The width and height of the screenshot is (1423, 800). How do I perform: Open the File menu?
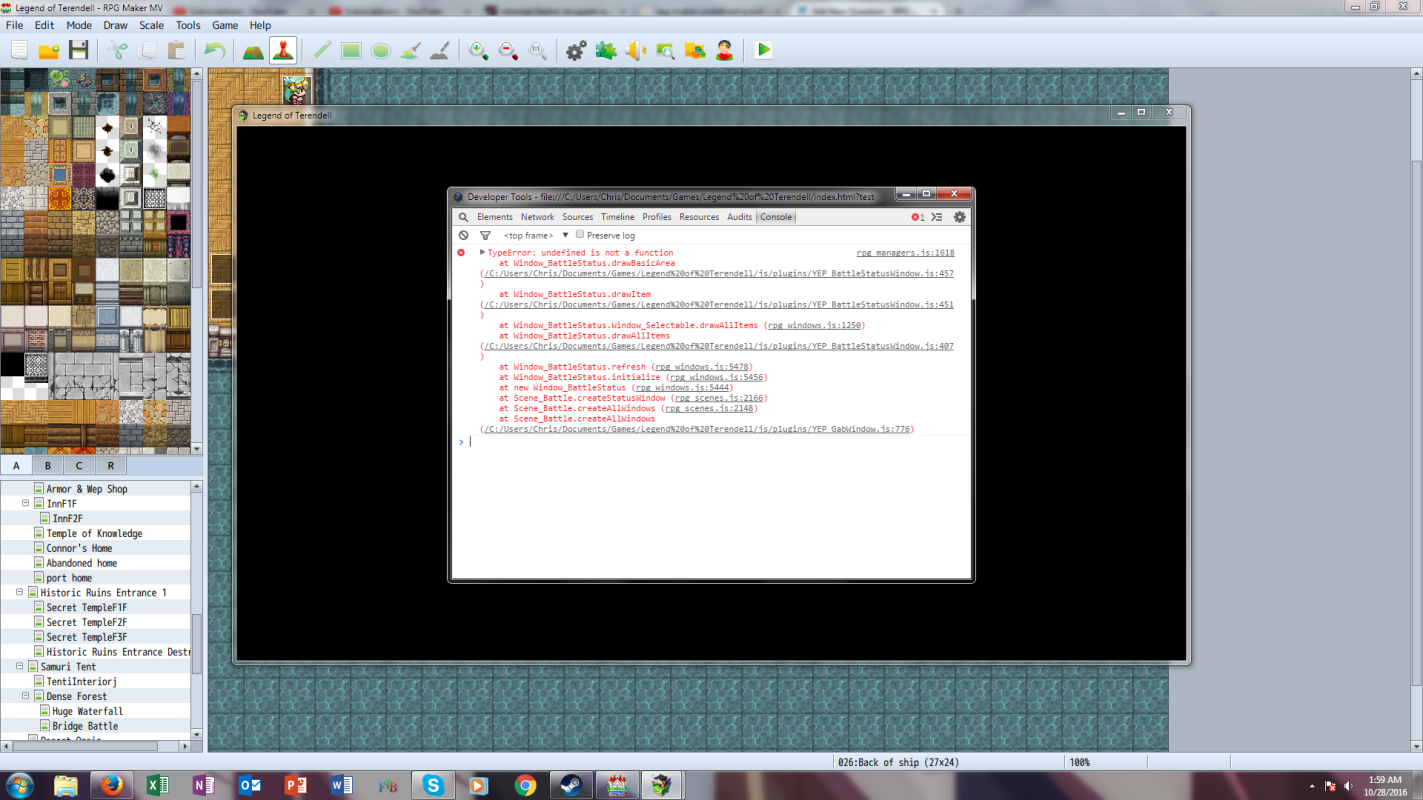pyautogui.click(x=15, y=25)
